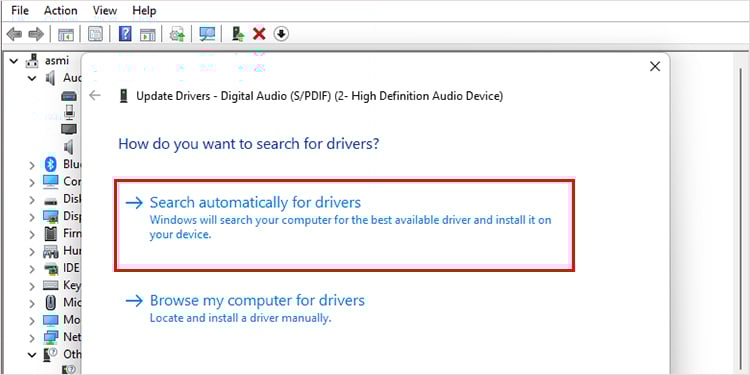This screenshot has height=375, width=750.
Task: Go back with the toolbar Back arrow
Action: coord(14,34)
